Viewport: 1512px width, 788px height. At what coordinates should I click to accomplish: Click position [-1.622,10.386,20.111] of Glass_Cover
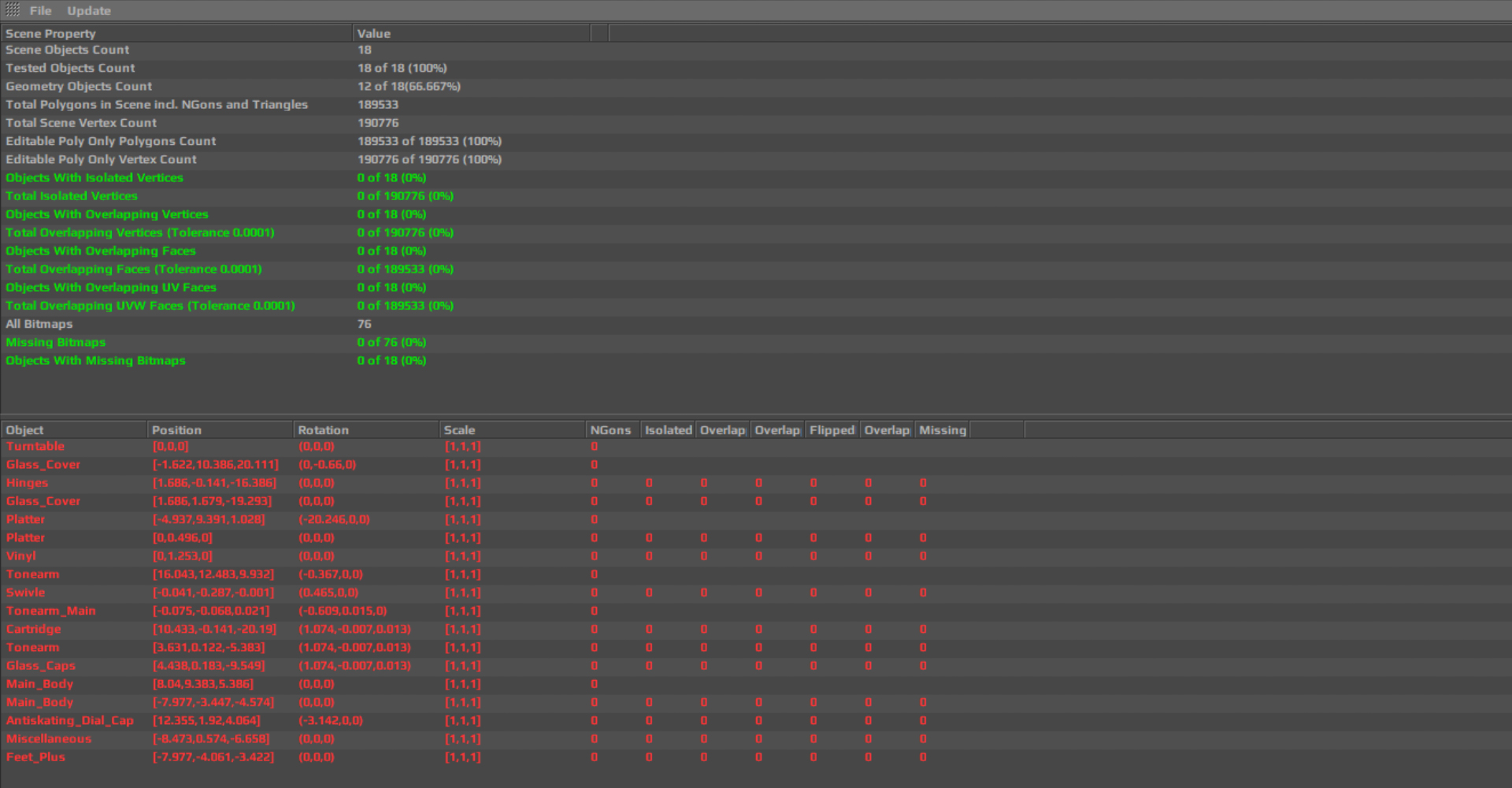[x=216, y=464]
